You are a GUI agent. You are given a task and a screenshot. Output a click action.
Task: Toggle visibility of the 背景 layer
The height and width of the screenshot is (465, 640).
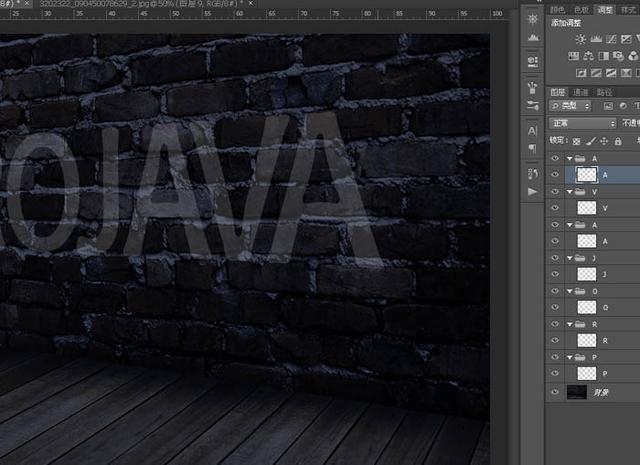coord(555,392)
